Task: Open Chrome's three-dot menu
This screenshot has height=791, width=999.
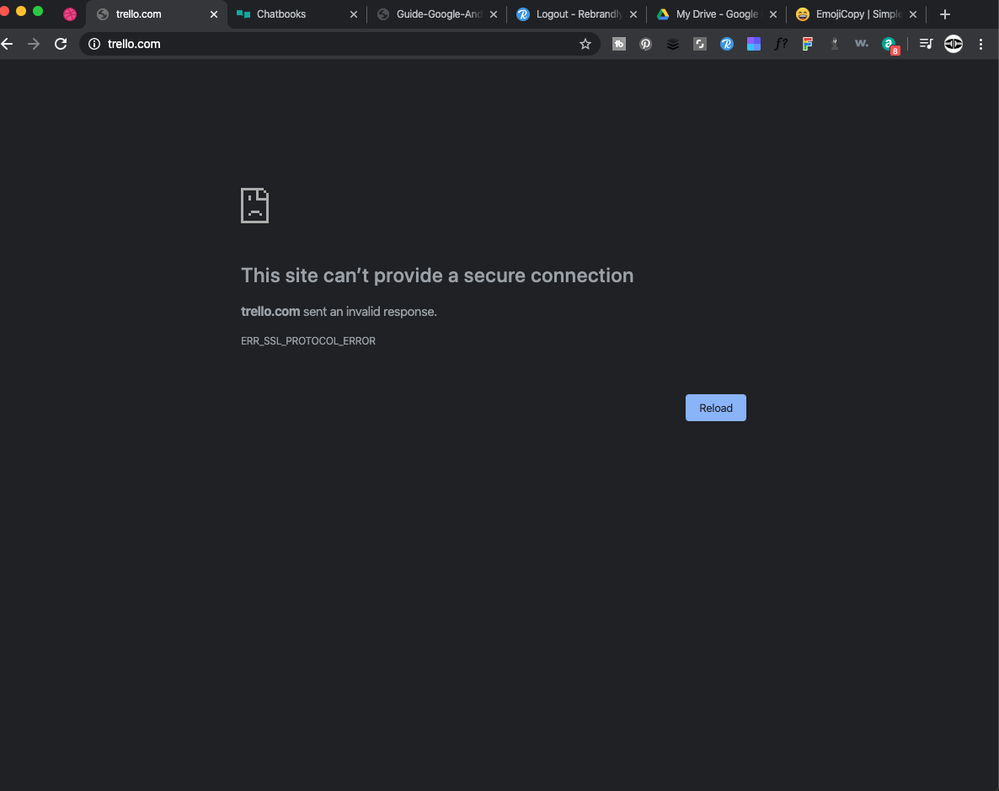Action: tap(981, 44)
